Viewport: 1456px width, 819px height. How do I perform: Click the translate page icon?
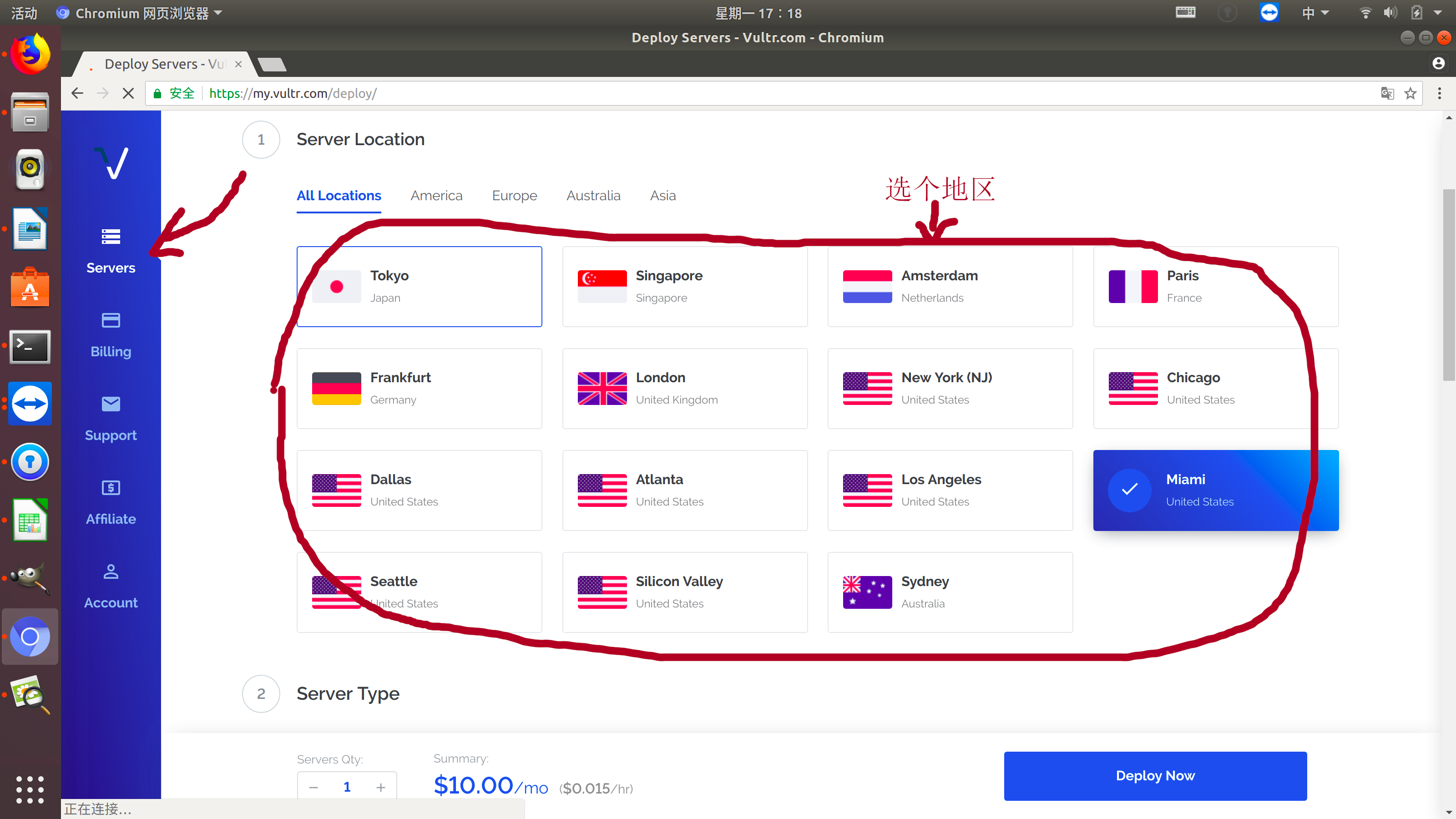tap(1388, 93)
